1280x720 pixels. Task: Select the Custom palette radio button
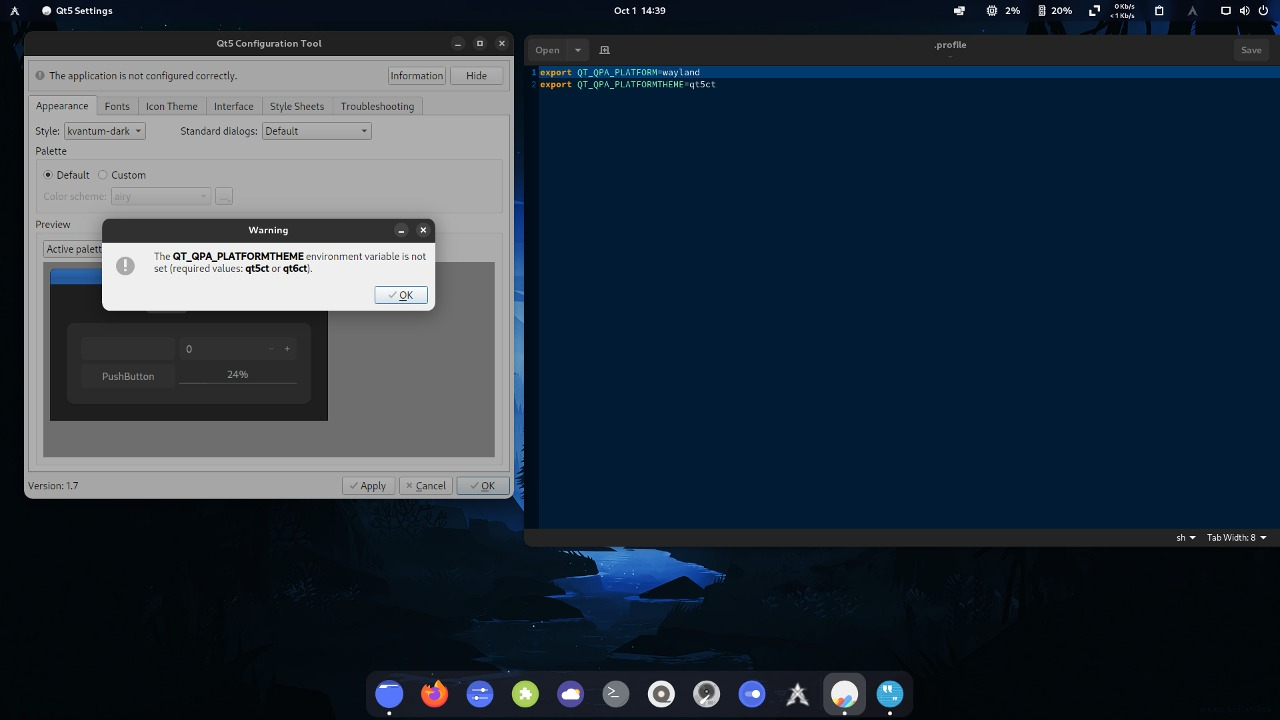coord(102,175)
